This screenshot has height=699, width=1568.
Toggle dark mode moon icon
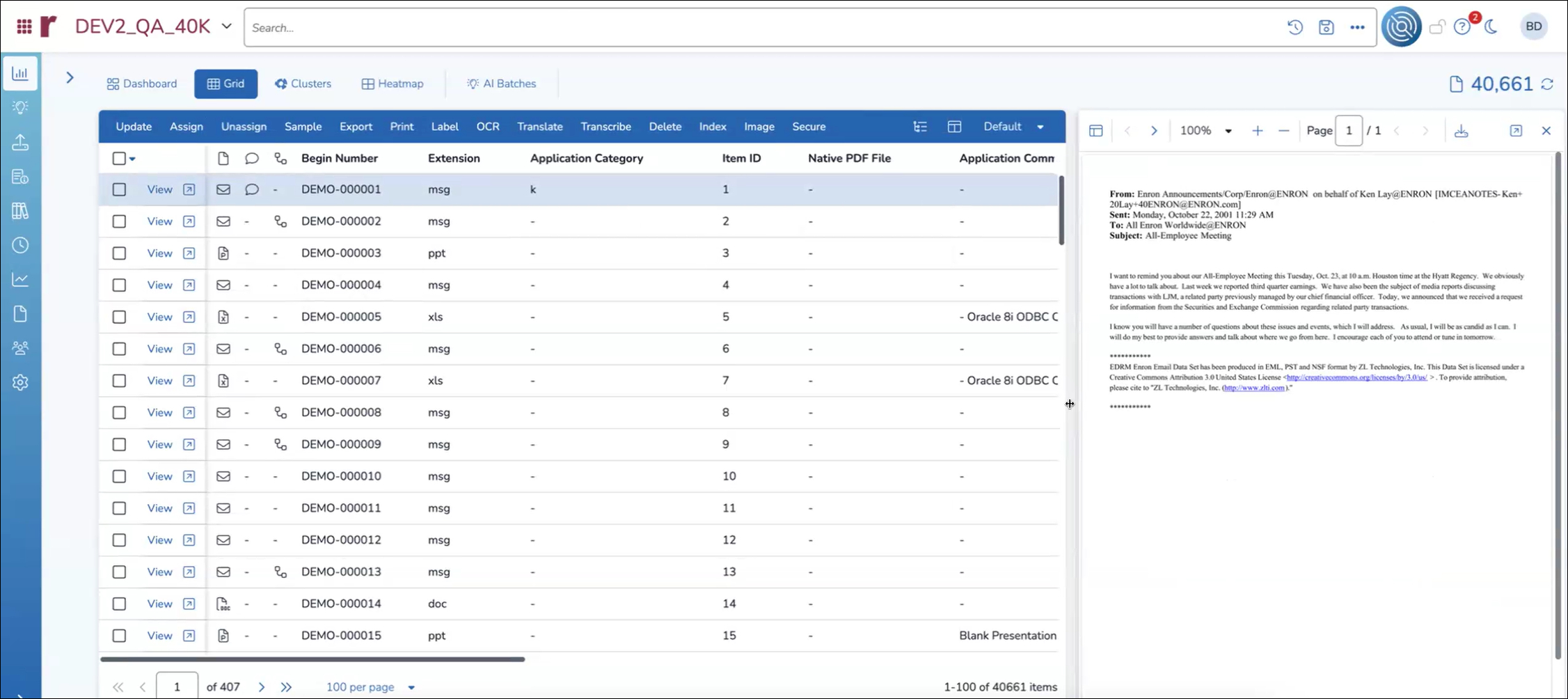1491,27
